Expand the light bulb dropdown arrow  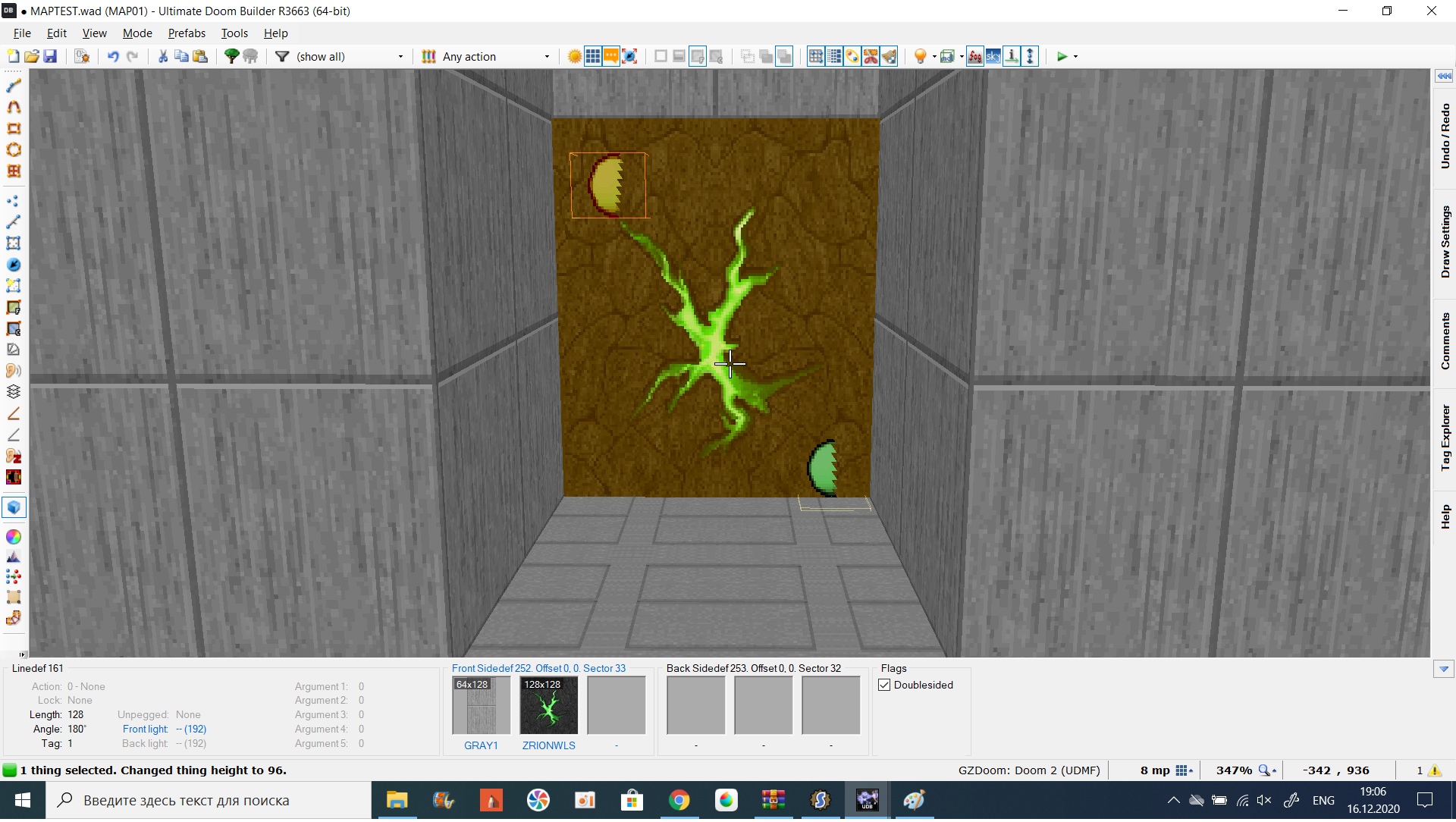[934, 57]
